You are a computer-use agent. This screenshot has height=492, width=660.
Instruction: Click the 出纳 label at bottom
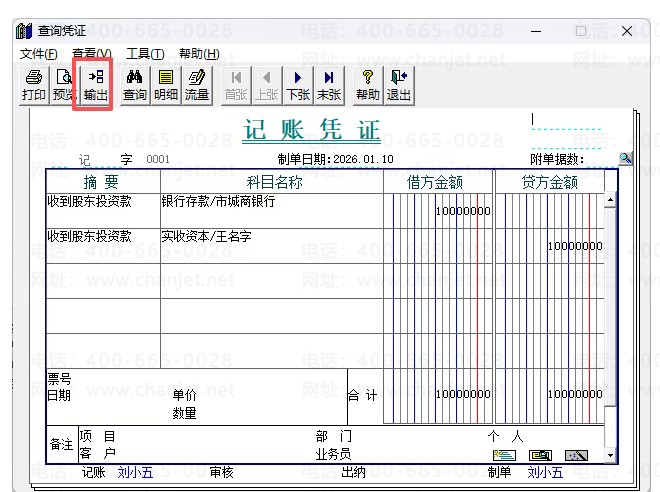[353, 472]
